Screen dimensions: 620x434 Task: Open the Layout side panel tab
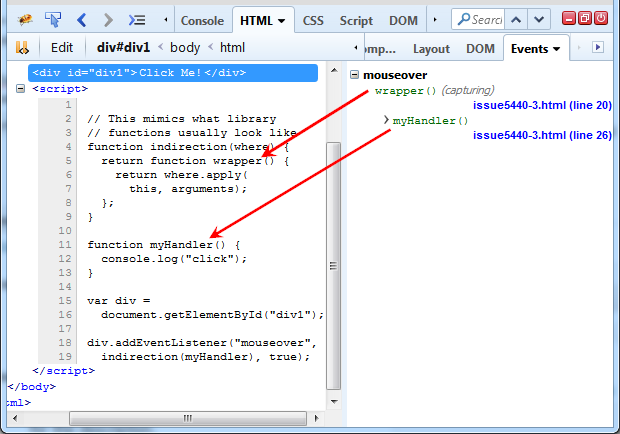pyautogui.click(x=431, y=49)
